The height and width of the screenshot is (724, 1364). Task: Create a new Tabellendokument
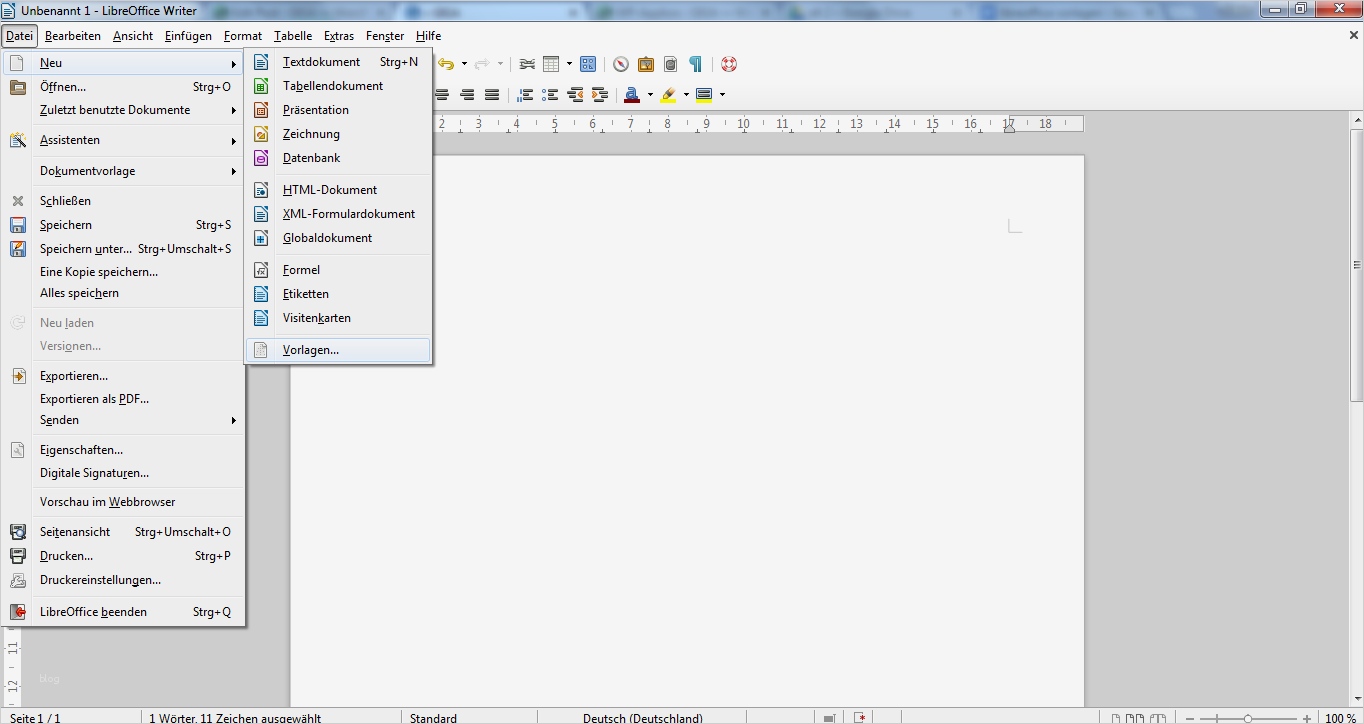pos(338,86)
